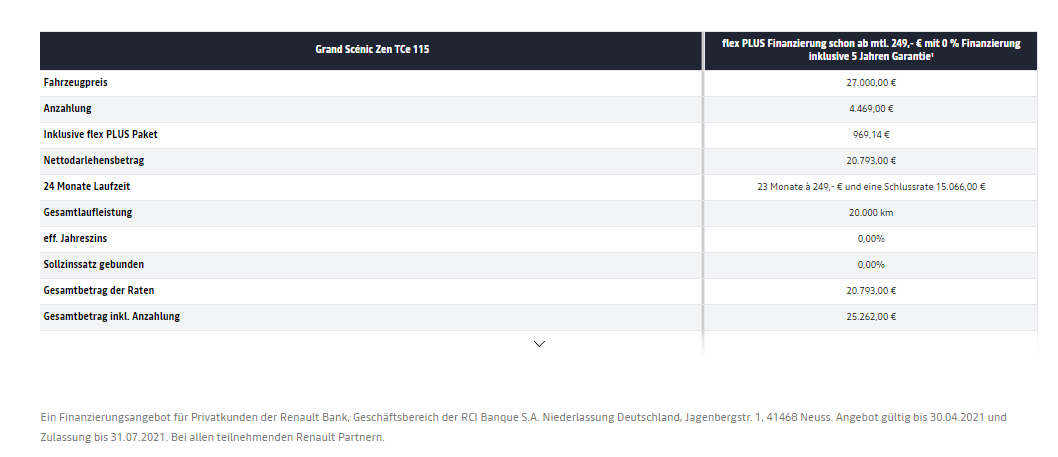Image resolution: width=1058 pixels, height=457 pixels.
Task: Click the 24 Monate Laufzeit label
Action: [86, 186]
